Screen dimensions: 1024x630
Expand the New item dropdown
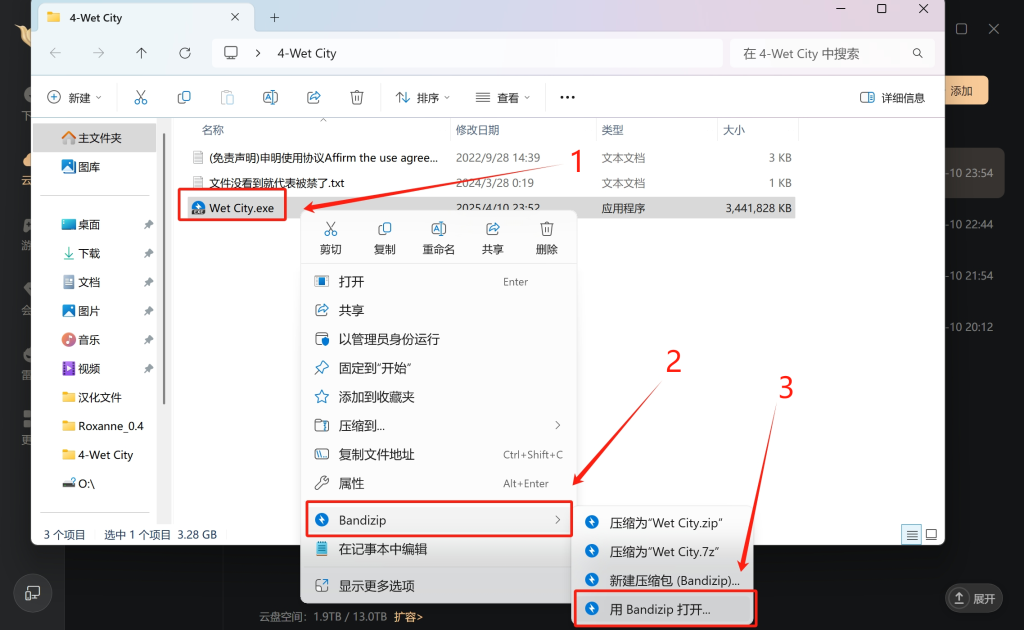click(73, 97)
